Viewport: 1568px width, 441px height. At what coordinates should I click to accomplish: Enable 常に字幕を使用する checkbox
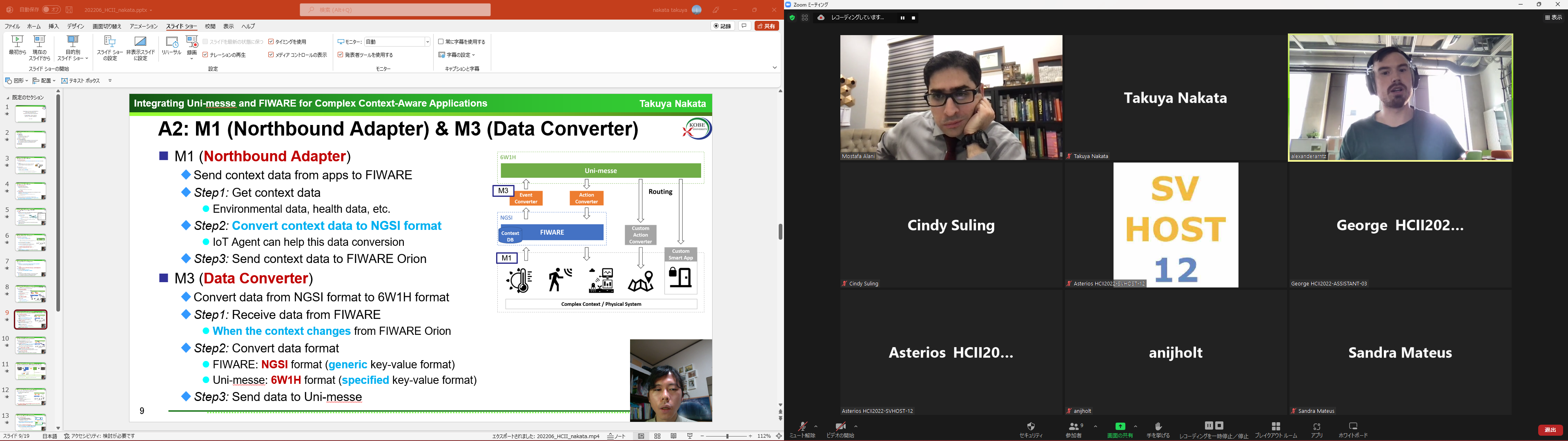point(441,42)
